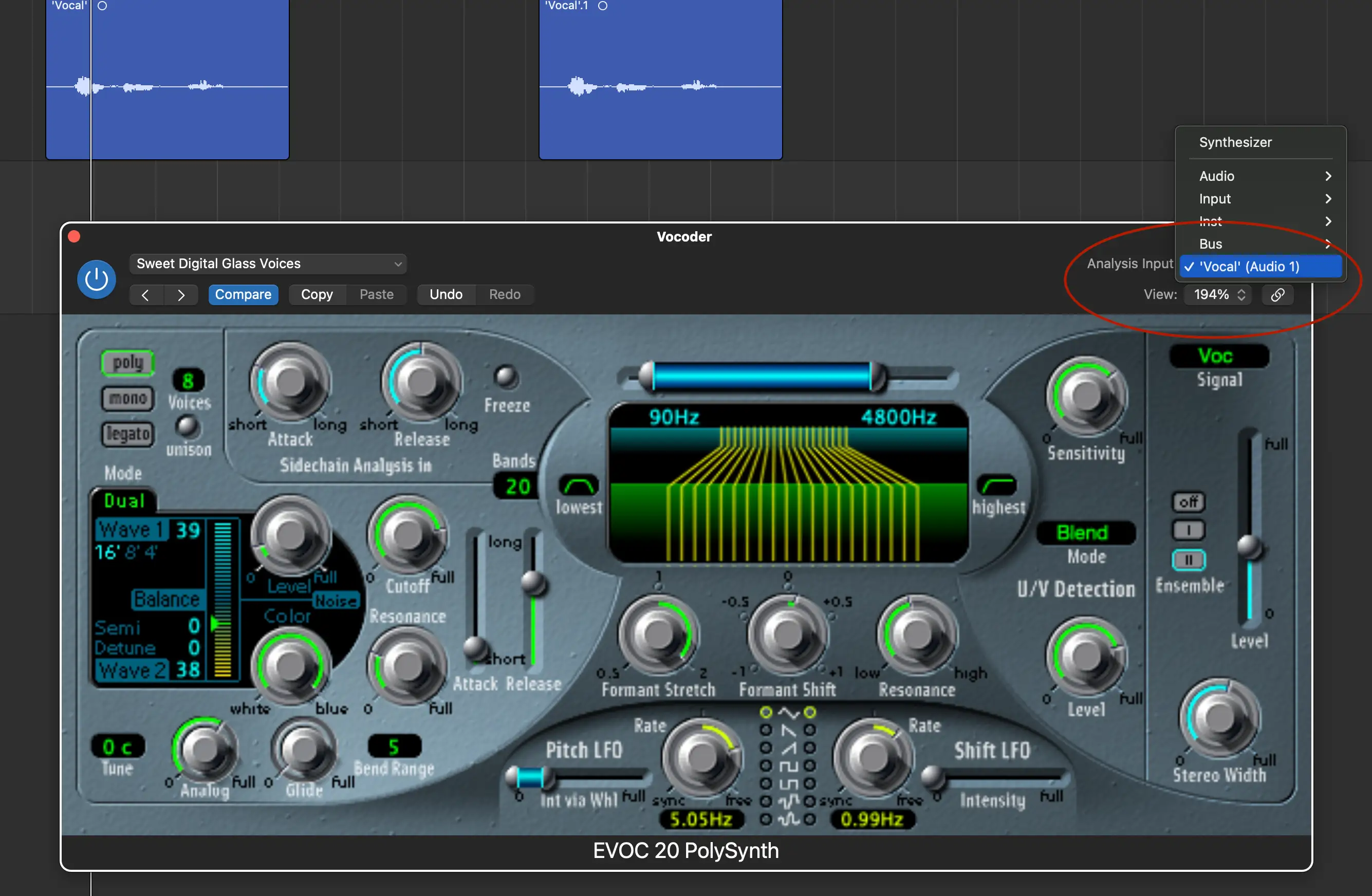Image resolution: width=1372 pixels, height=896 pixels.
Task: Enable mono mode
Action: (127, 398)
